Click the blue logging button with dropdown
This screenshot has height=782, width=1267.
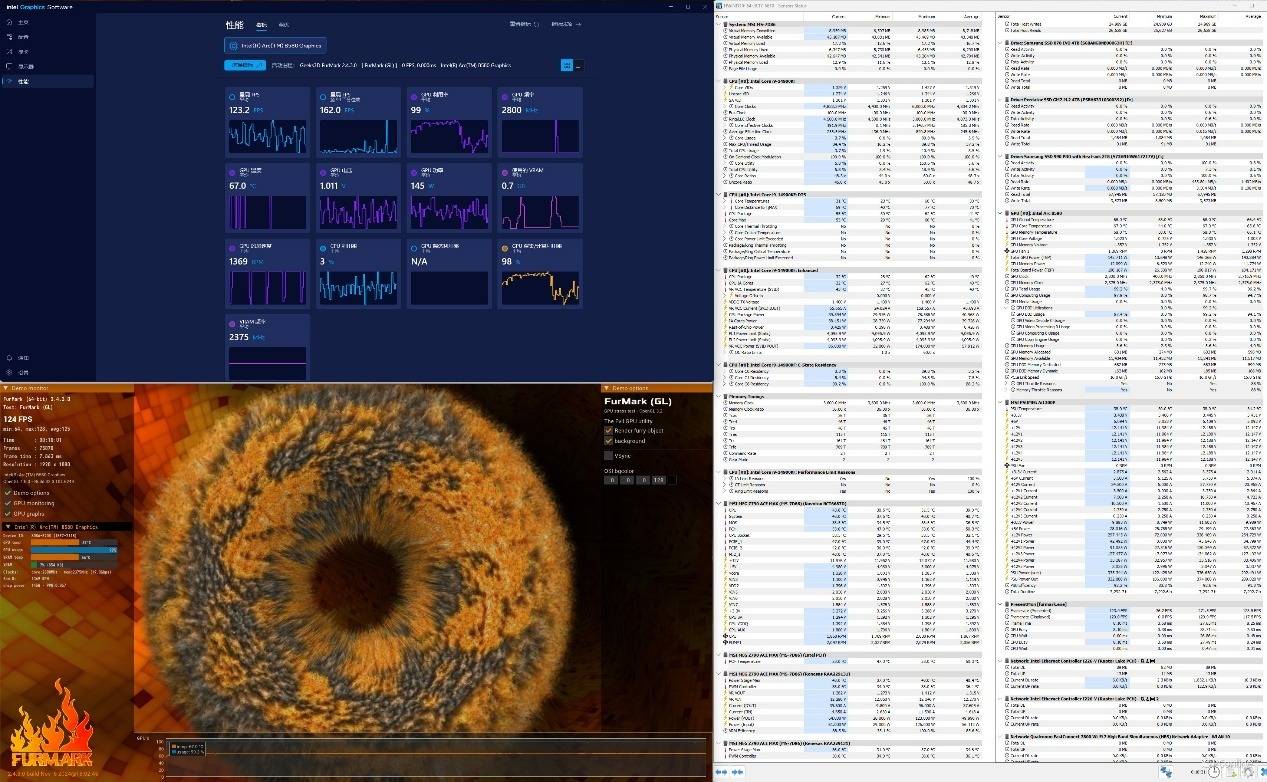coord(243,65)
